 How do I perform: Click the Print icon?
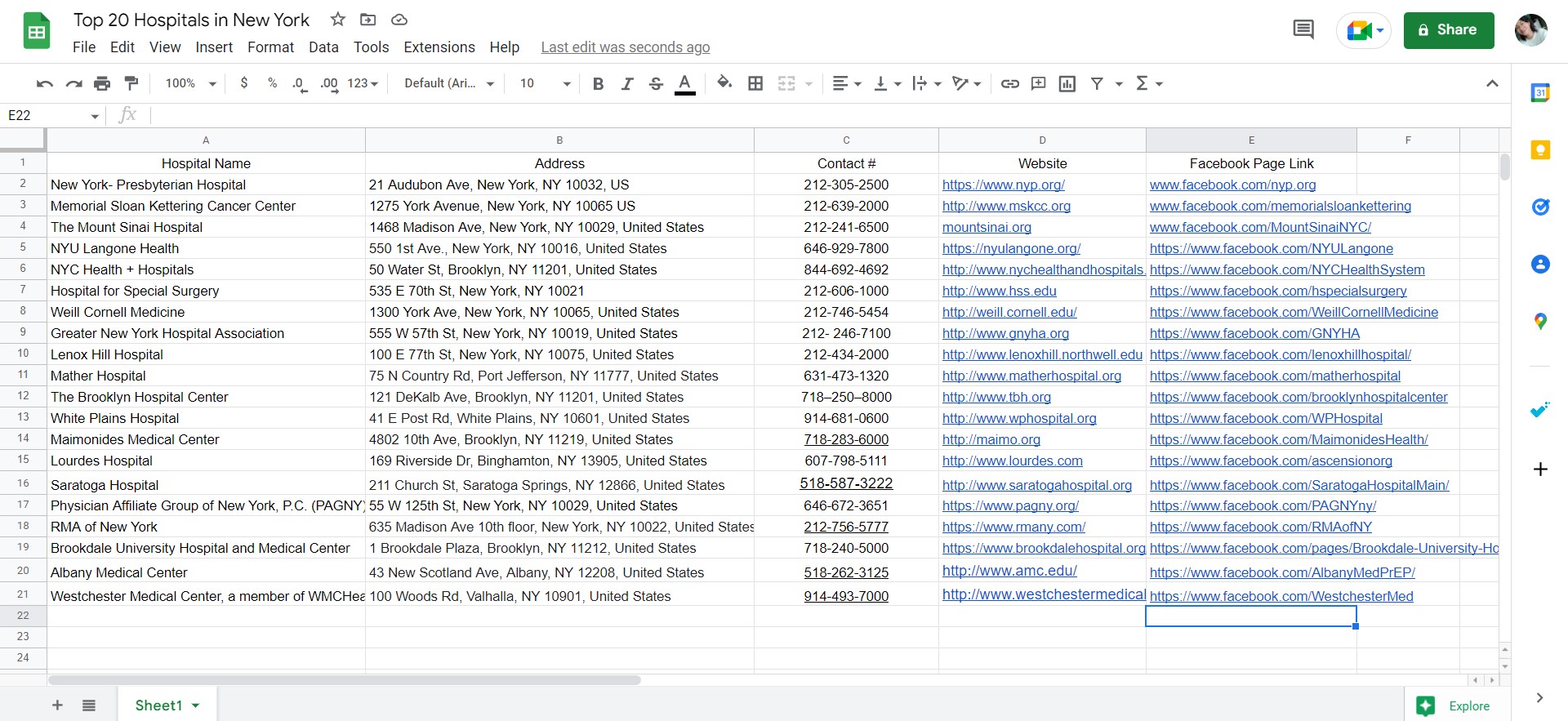click(x=102, y=83)
